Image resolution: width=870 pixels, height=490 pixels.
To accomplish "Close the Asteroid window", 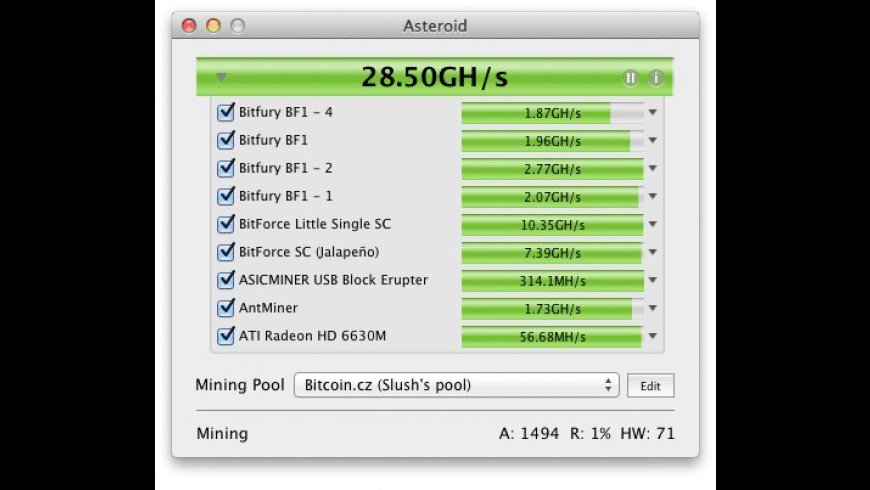I will pos(189,26).
